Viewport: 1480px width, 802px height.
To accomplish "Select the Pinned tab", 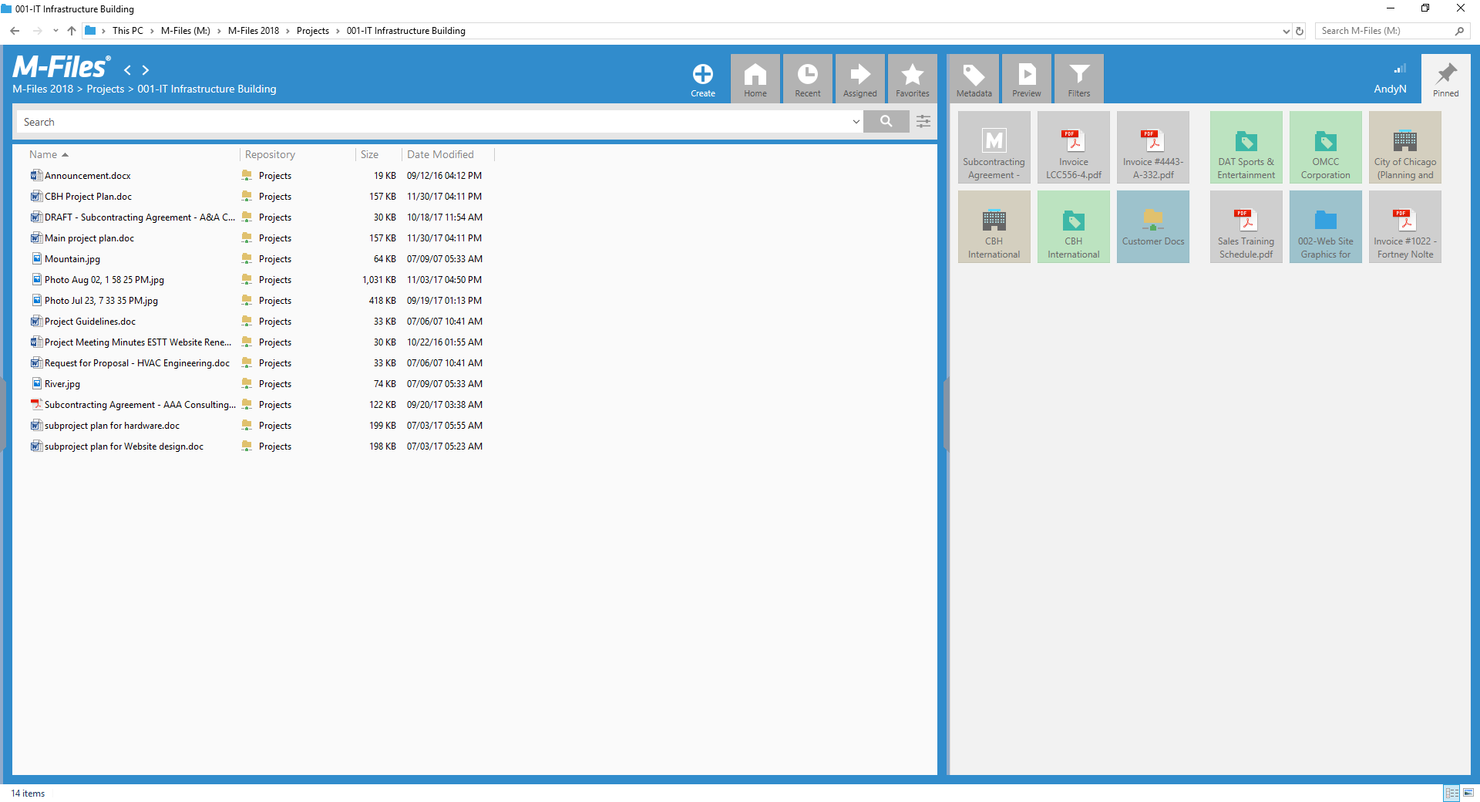I will point(1445,79).
